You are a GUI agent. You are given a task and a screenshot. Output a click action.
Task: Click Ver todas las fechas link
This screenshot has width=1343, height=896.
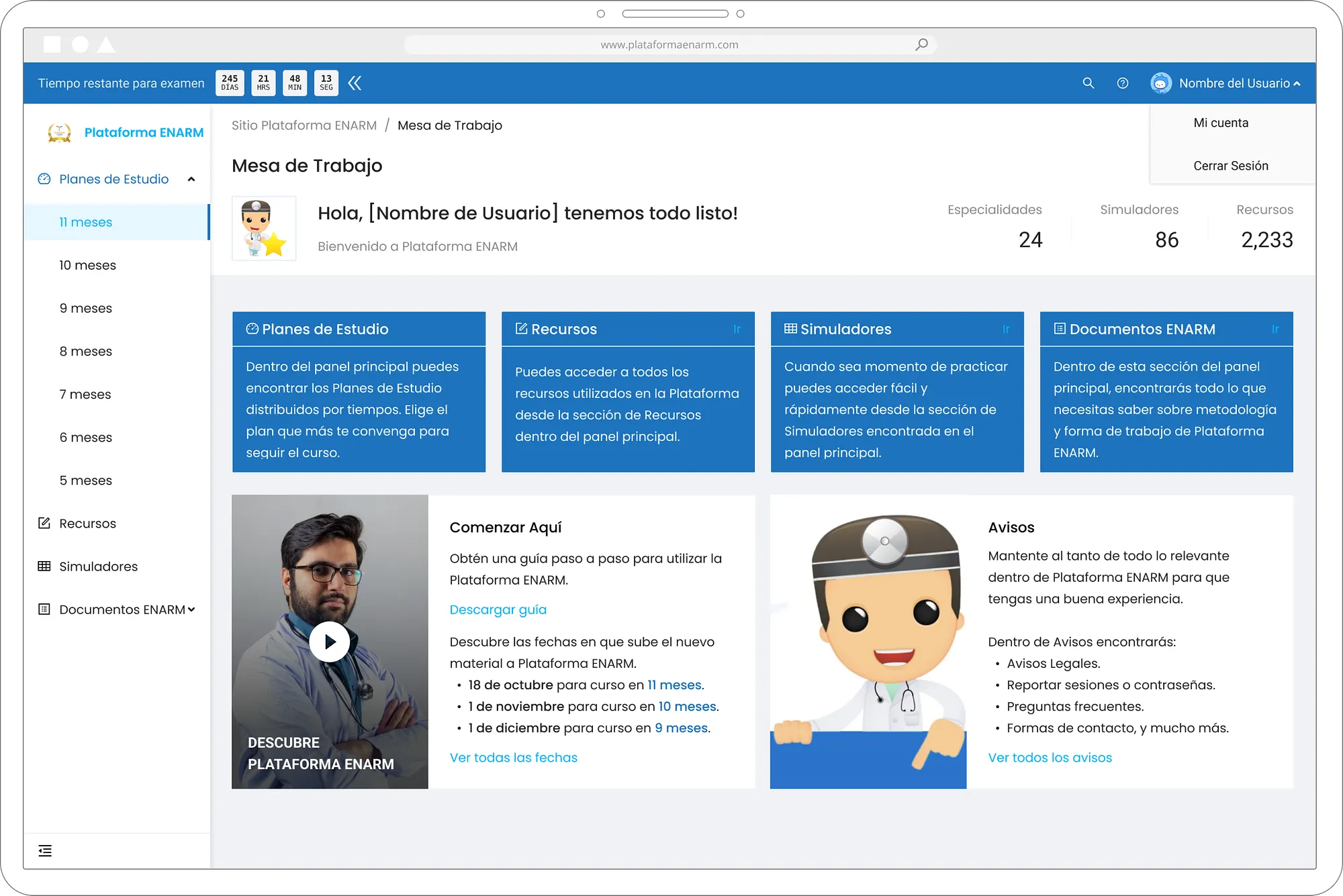click(514, 757)
